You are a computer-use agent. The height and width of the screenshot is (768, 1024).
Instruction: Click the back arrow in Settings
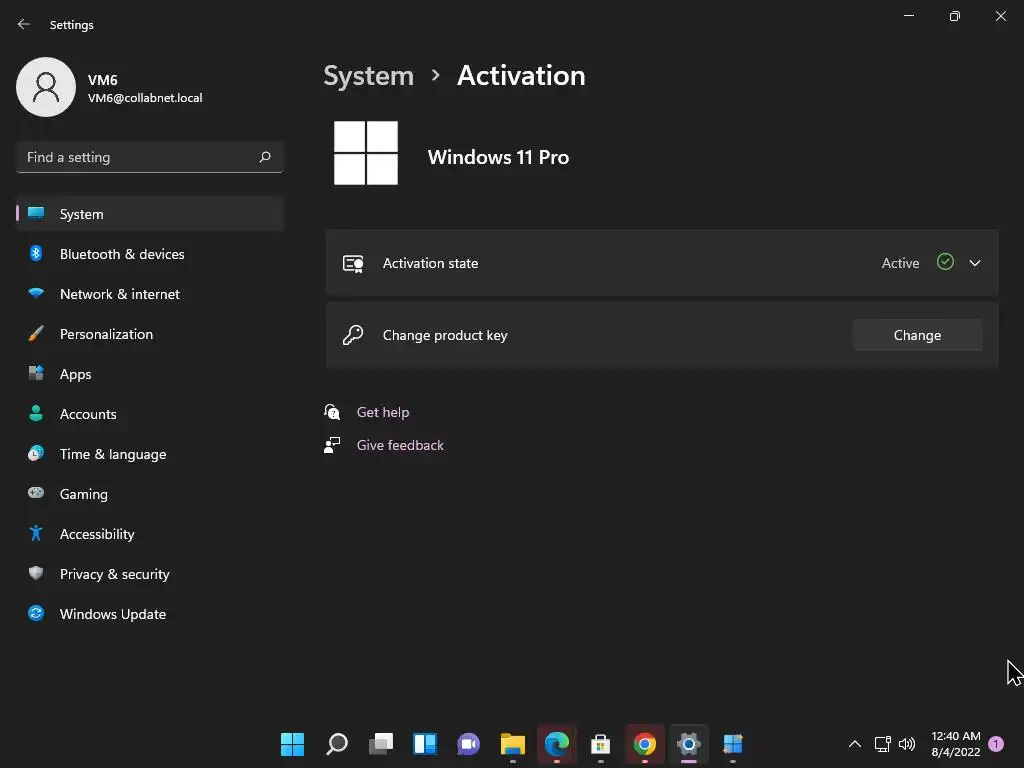pyautogui.click(x=24, y=24)
